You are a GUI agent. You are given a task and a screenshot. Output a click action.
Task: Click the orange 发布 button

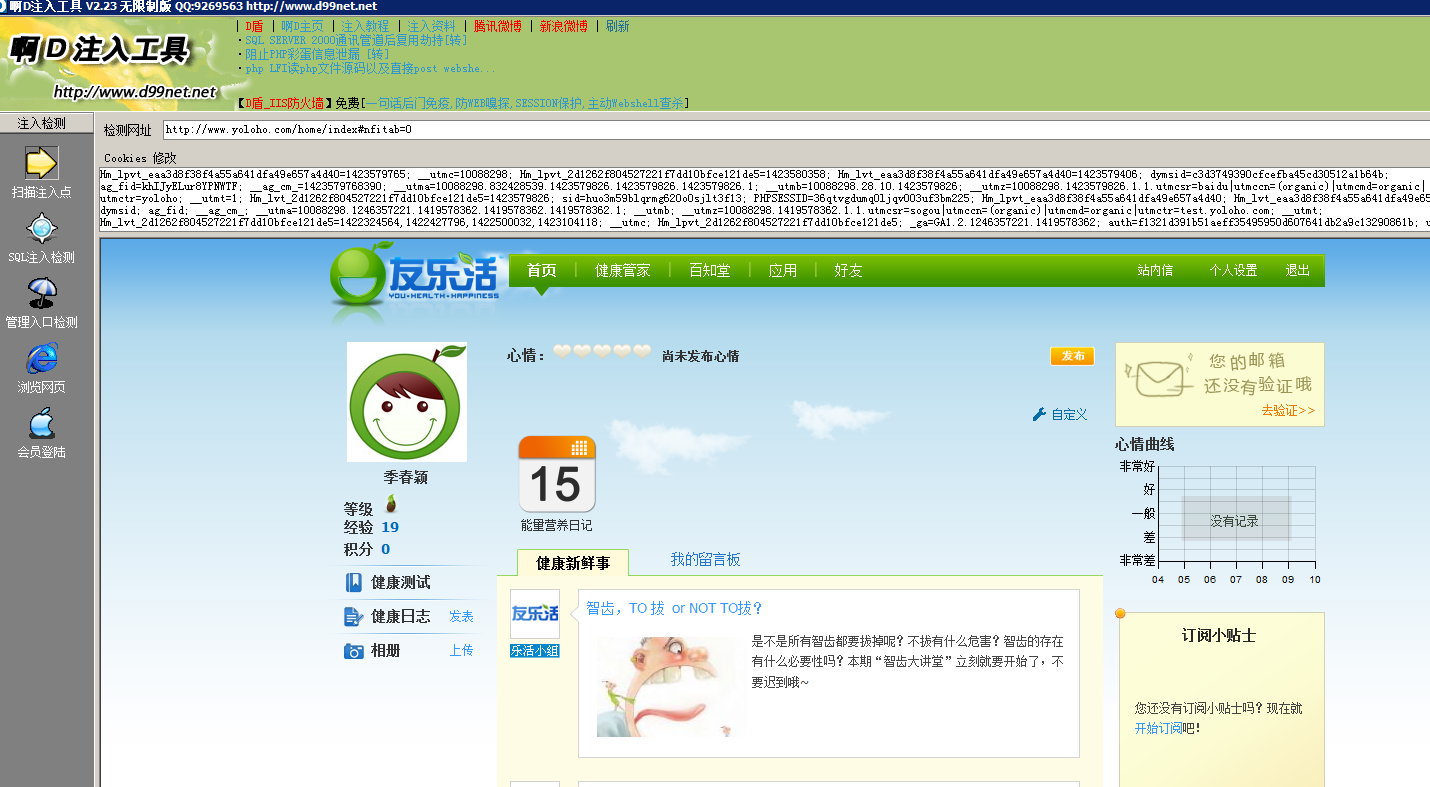tap(1072, 356)
